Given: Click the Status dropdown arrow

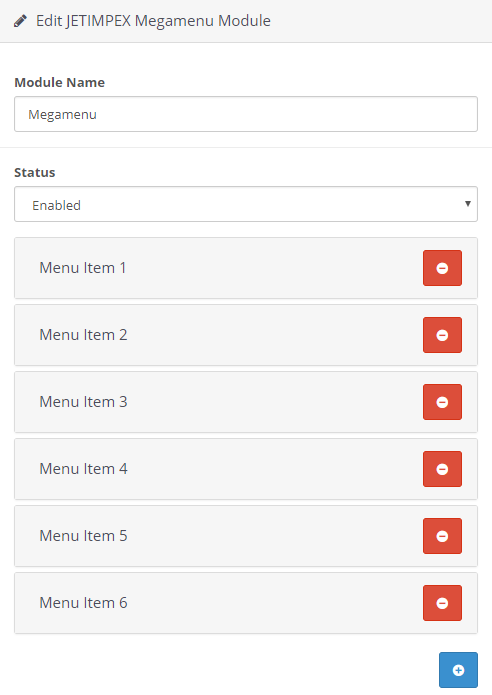Looking at the screenshot, I should [x=467, y=203].
